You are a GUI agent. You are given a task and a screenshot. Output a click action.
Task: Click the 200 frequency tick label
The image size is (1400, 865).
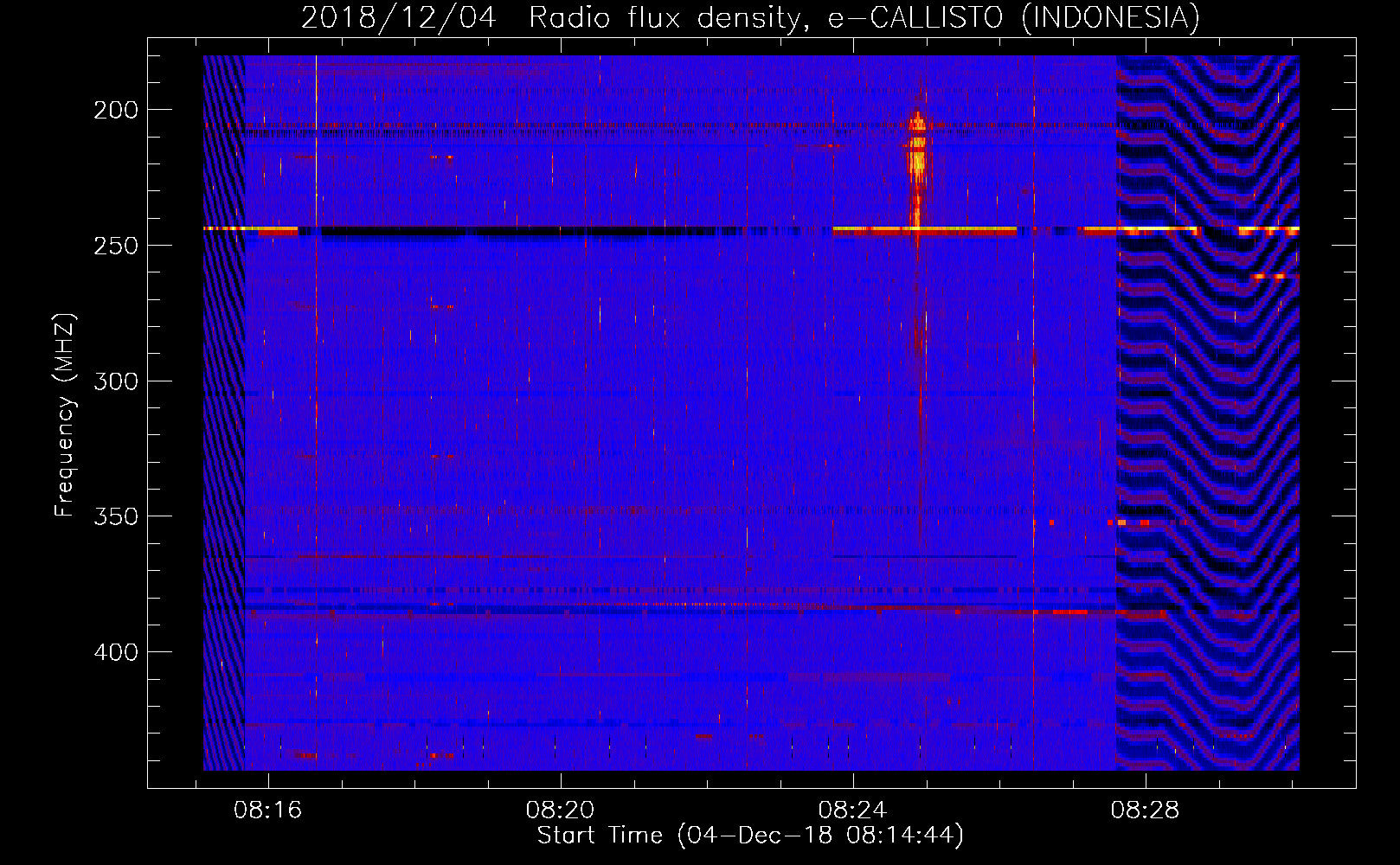116,110
